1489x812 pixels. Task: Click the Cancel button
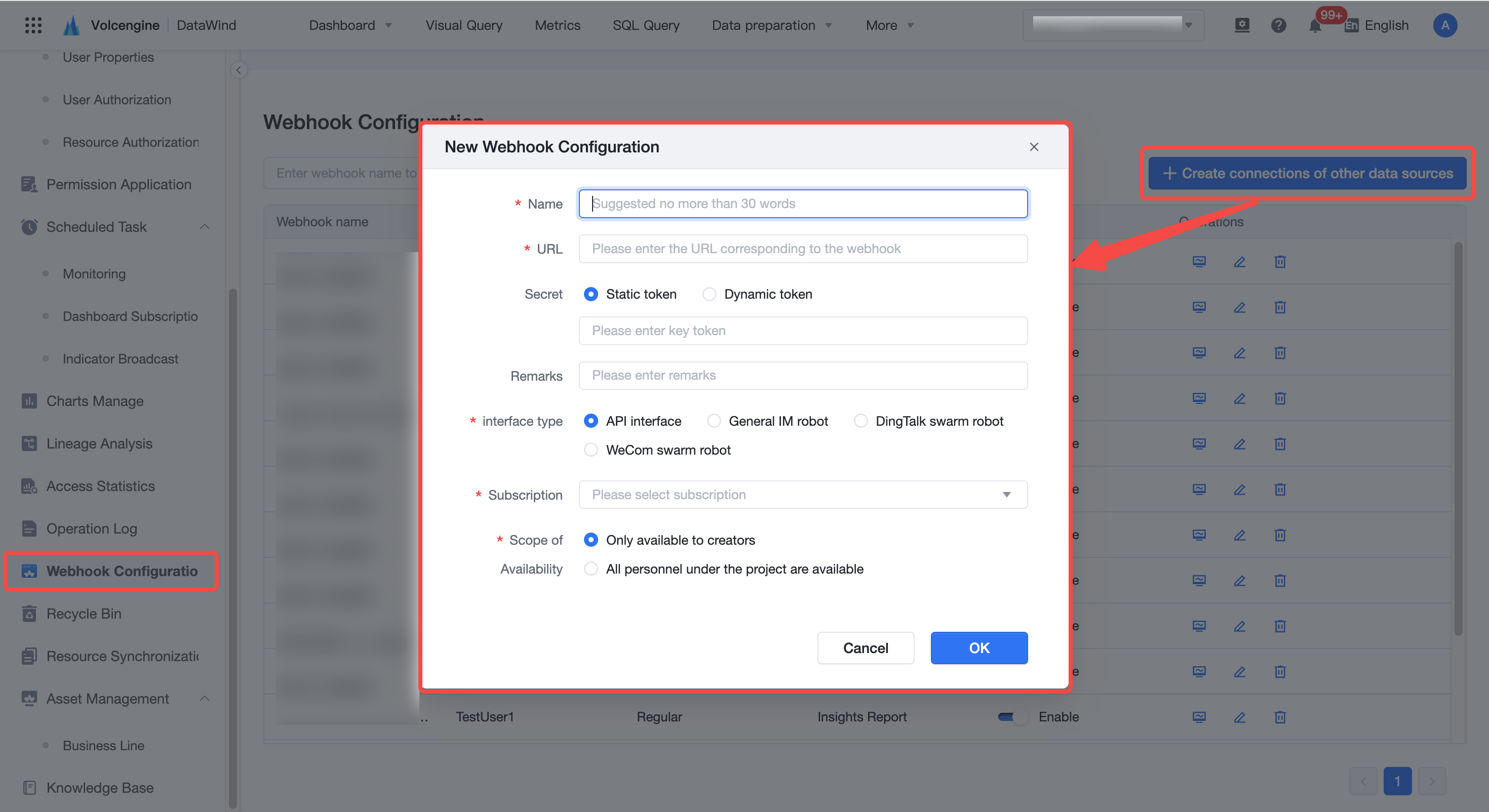[866, 648]
